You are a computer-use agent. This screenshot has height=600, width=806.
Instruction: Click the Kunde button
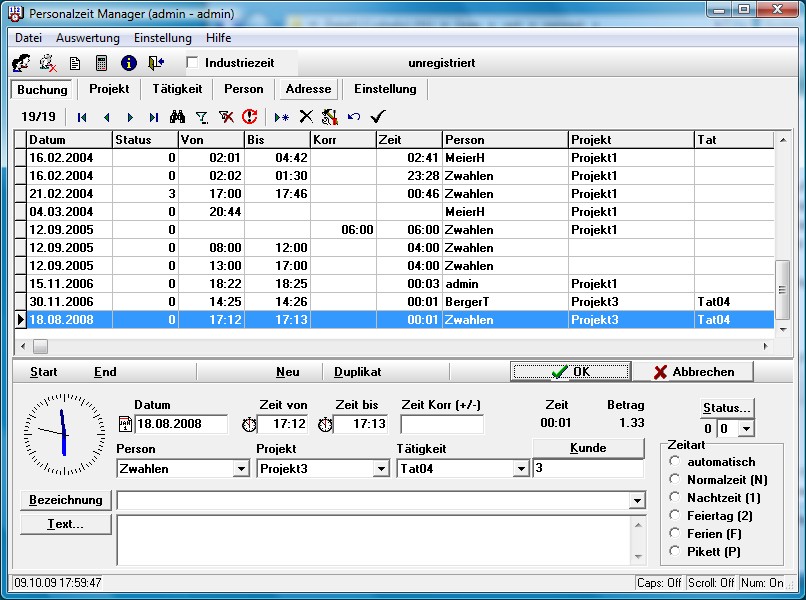click(588, 448)
